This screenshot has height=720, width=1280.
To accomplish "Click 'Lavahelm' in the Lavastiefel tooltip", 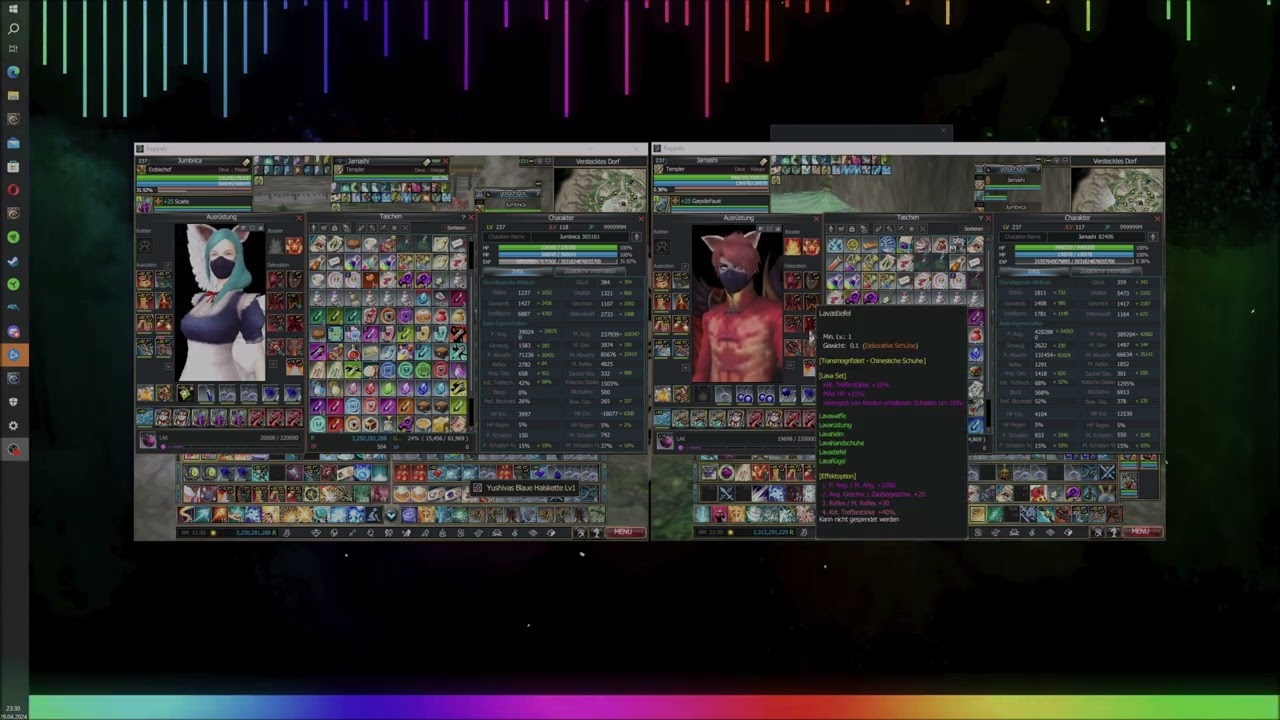I will 832,434.
